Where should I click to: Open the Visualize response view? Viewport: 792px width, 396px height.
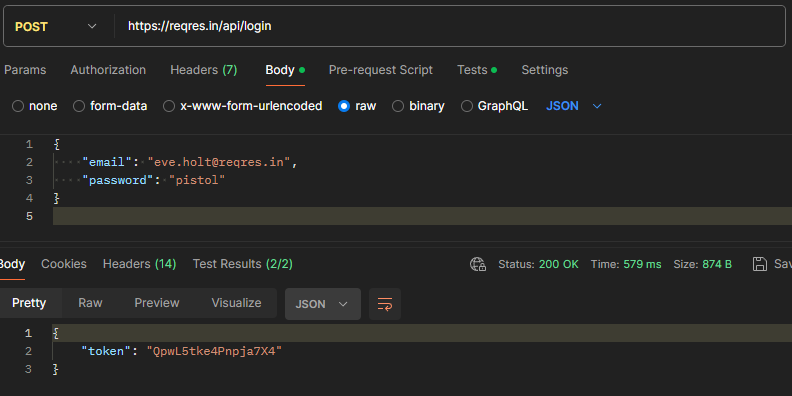click(x=236, y=303)
